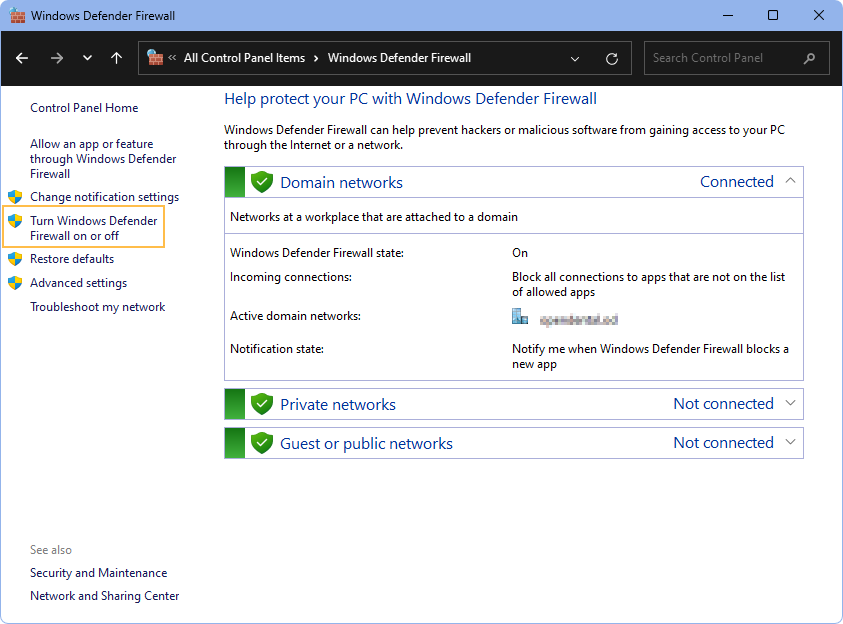This screenshot has width=843, height=624.
Task: Click green shield icon for Guest or public networks
Action: click(x=262, y=443)
